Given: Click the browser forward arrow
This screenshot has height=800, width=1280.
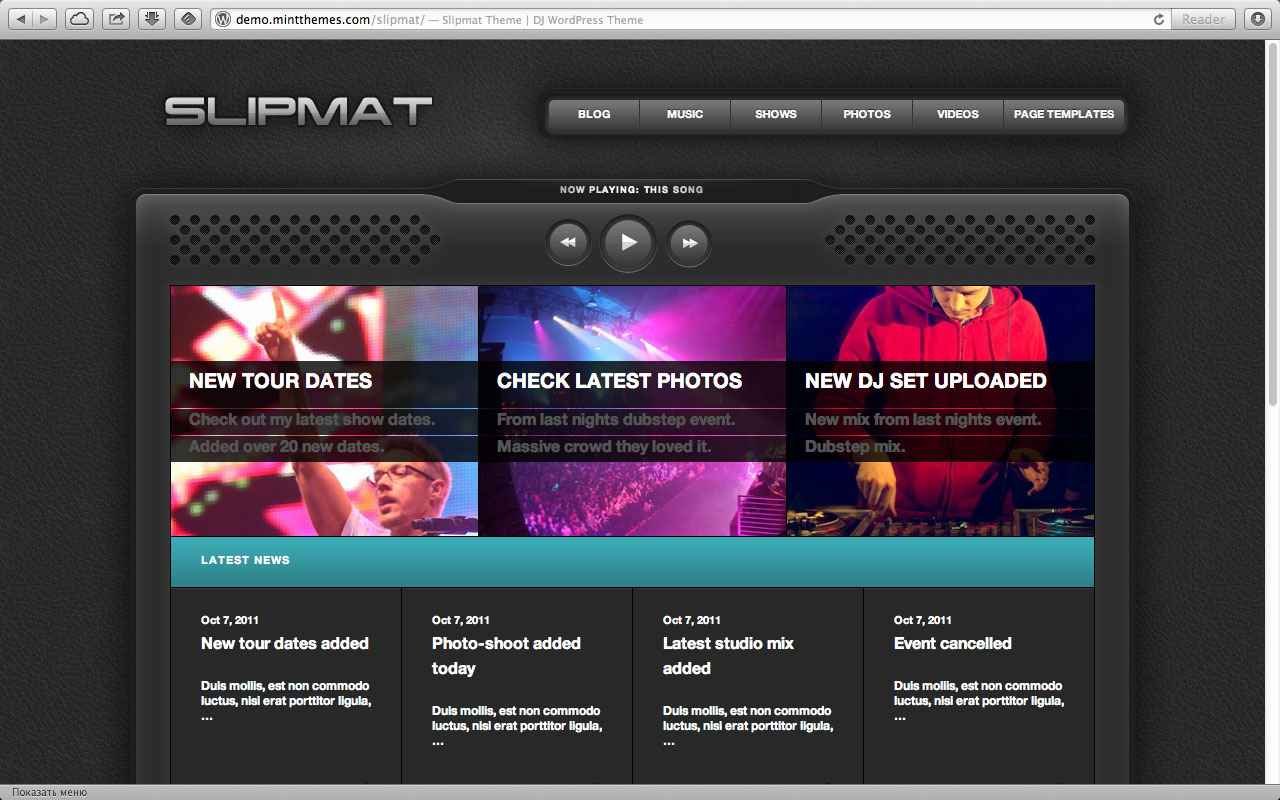Looking at the screenshot, I should 45,19.
